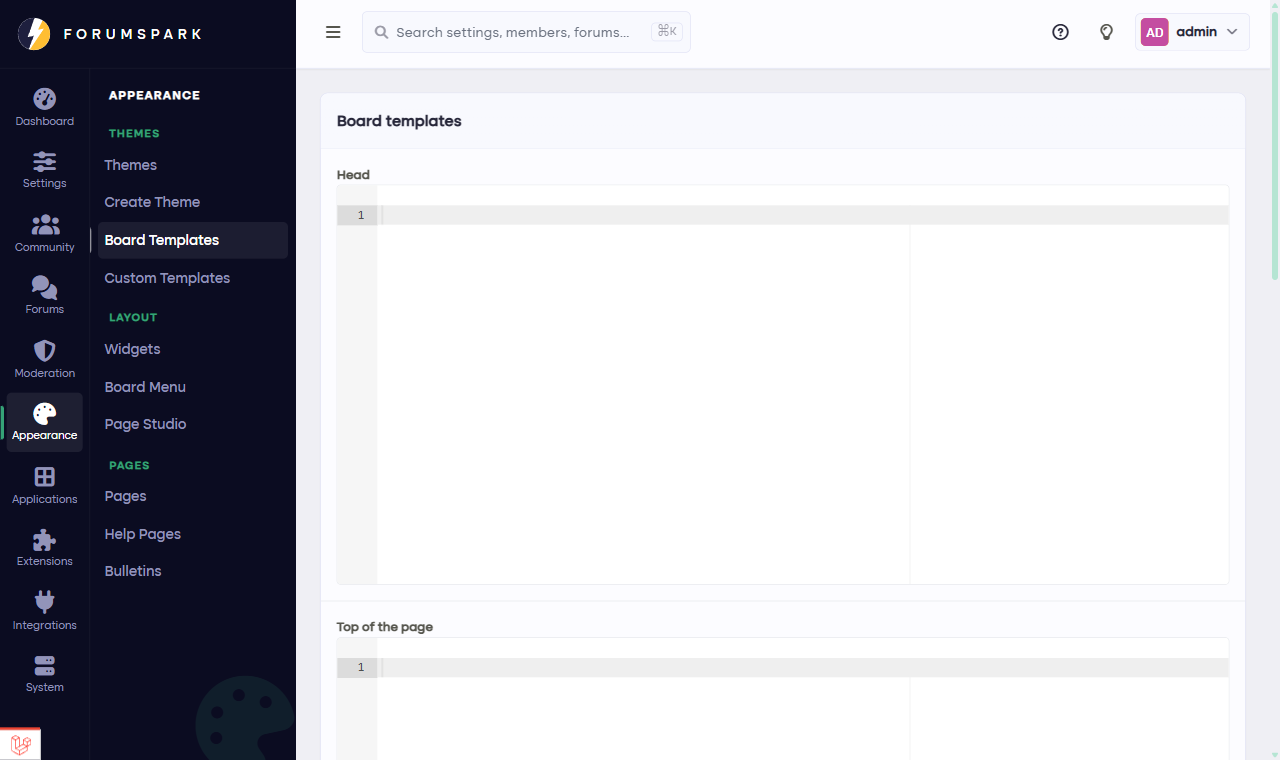Open the Moderation shield icon
Screen dimensions: 1280x760
click(x=45, y=351)
